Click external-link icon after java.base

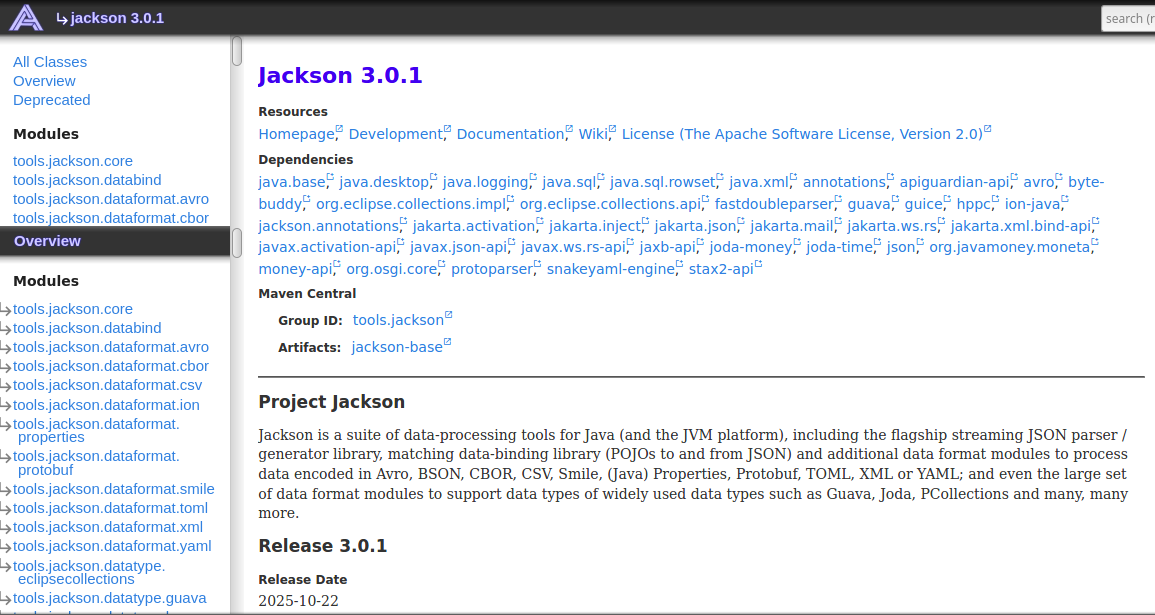[330, 177]
